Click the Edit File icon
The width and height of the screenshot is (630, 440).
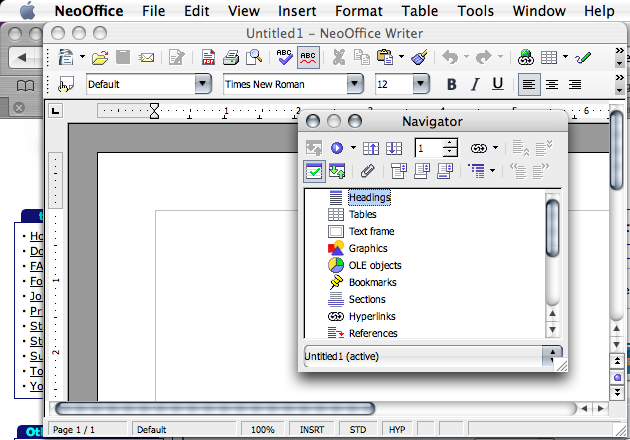pos(176,58)
